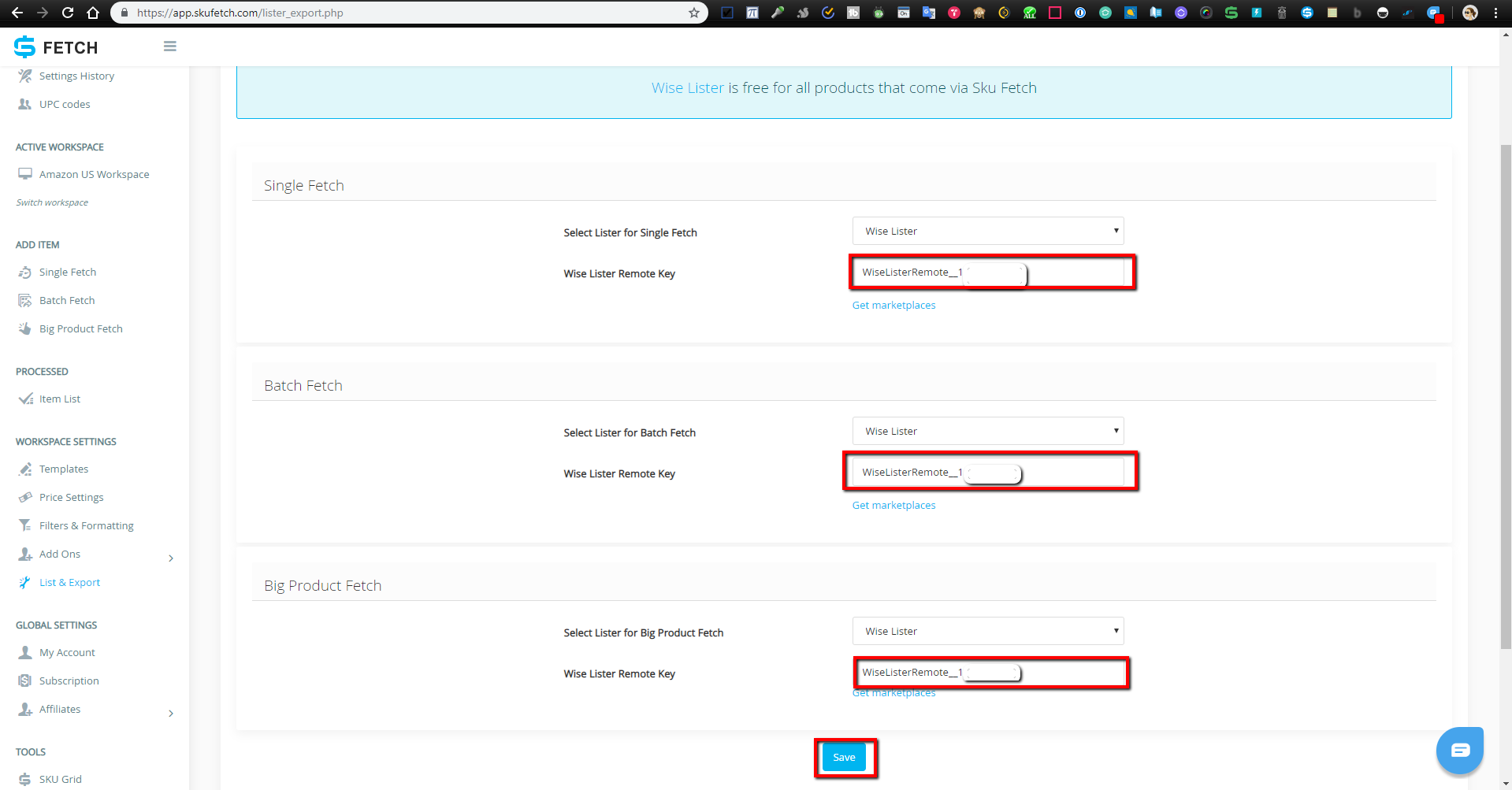1512x790 pixels.
Task: Open Settings History in sidebar
Action: tap(76, 76)
